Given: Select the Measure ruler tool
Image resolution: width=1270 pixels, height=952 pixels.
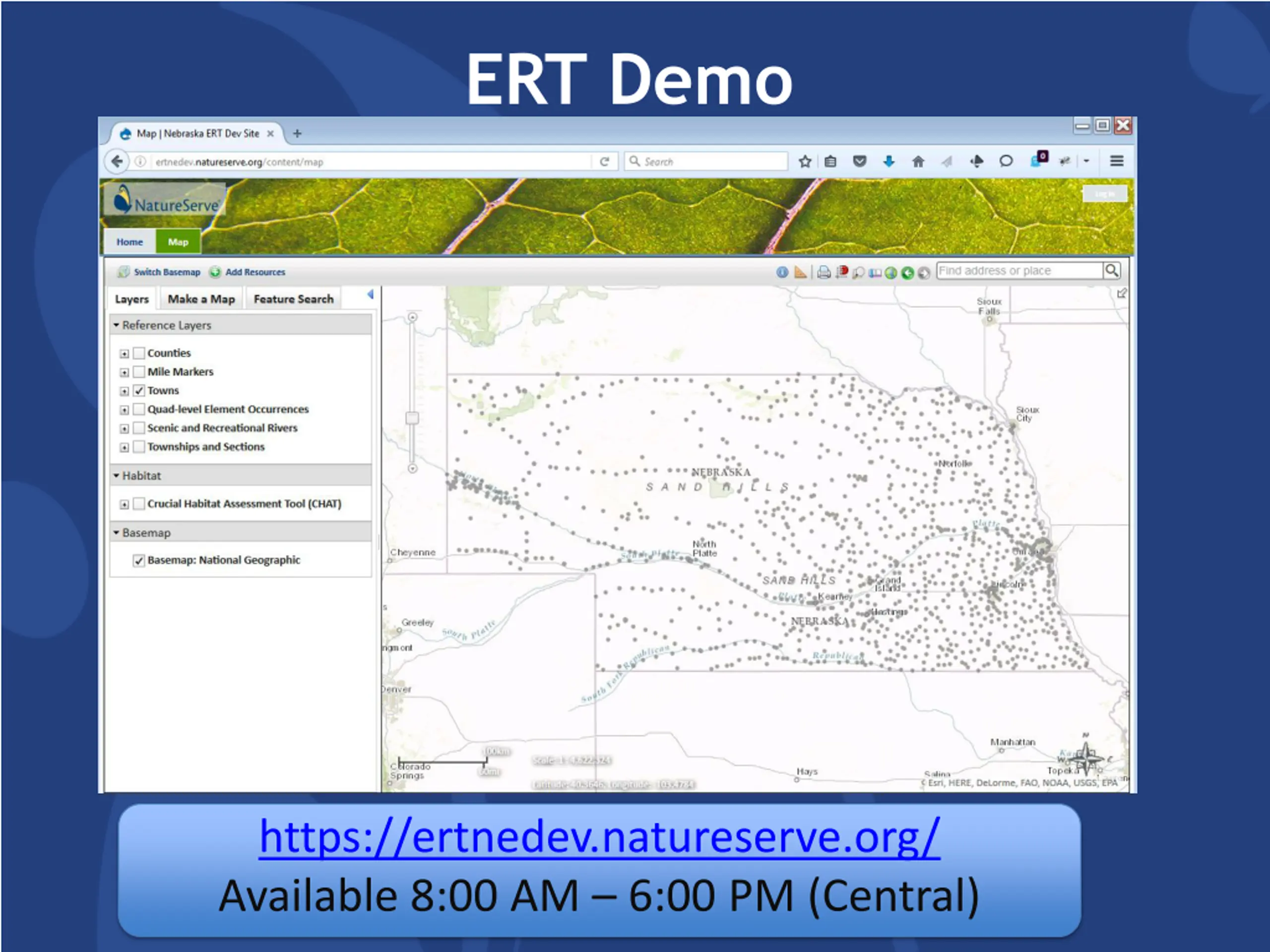Looking at the screenshot, I should [x=800, y=272].
